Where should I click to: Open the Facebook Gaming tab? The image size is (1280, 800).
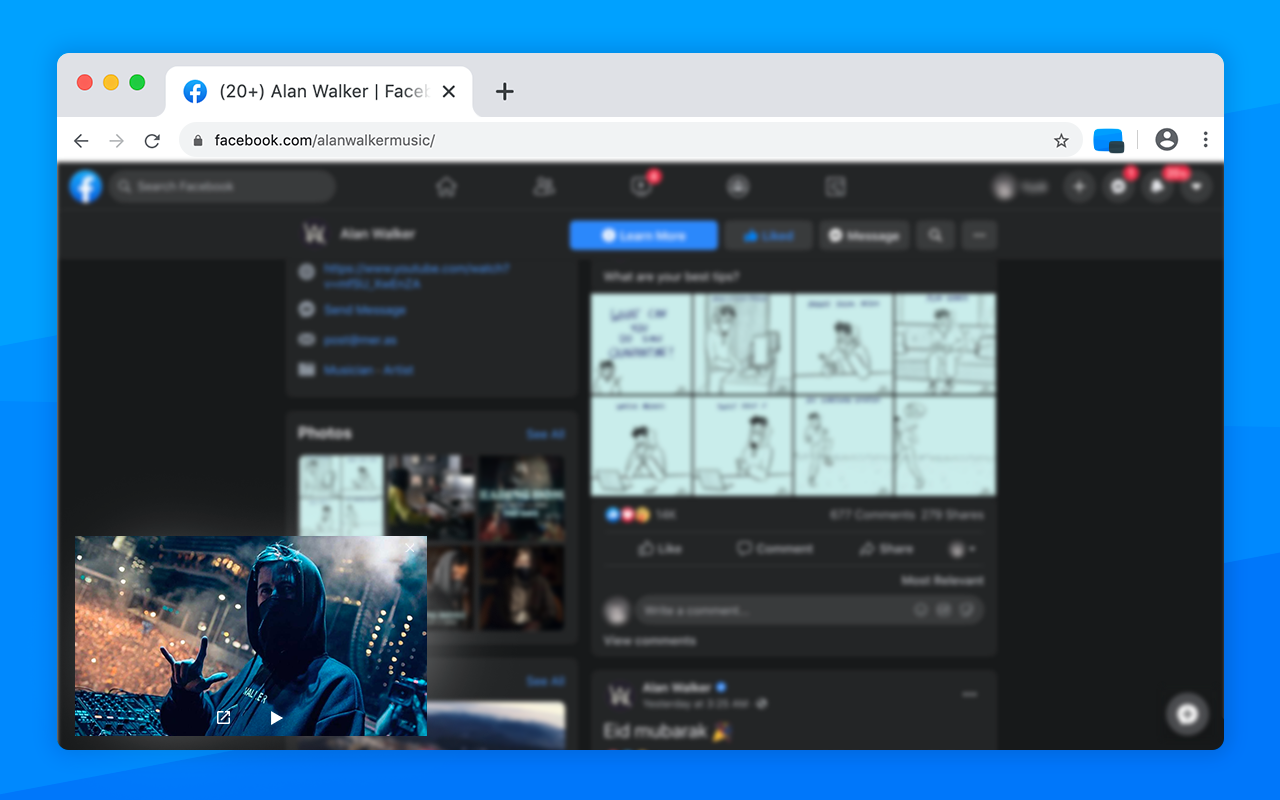pyautogui.click(x=835, y=186)
